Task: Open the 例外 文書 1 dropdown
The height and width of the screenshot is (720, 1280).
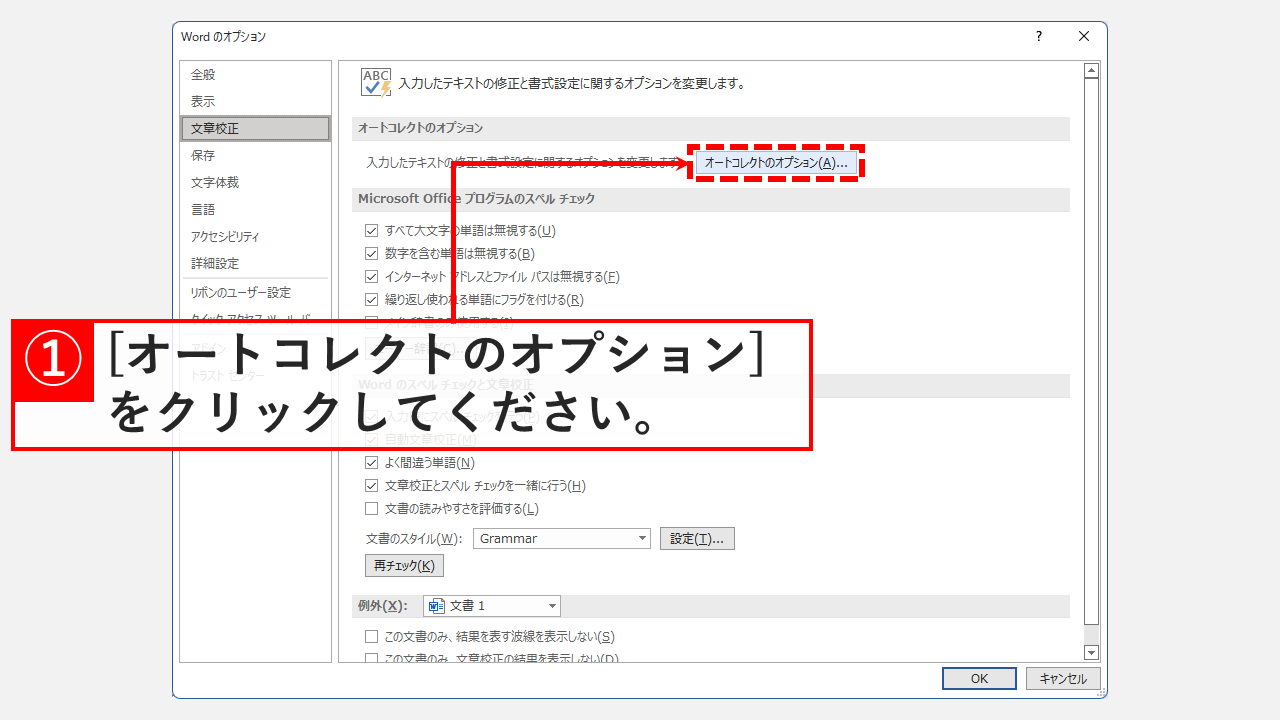Action: (x=492, y=606)
